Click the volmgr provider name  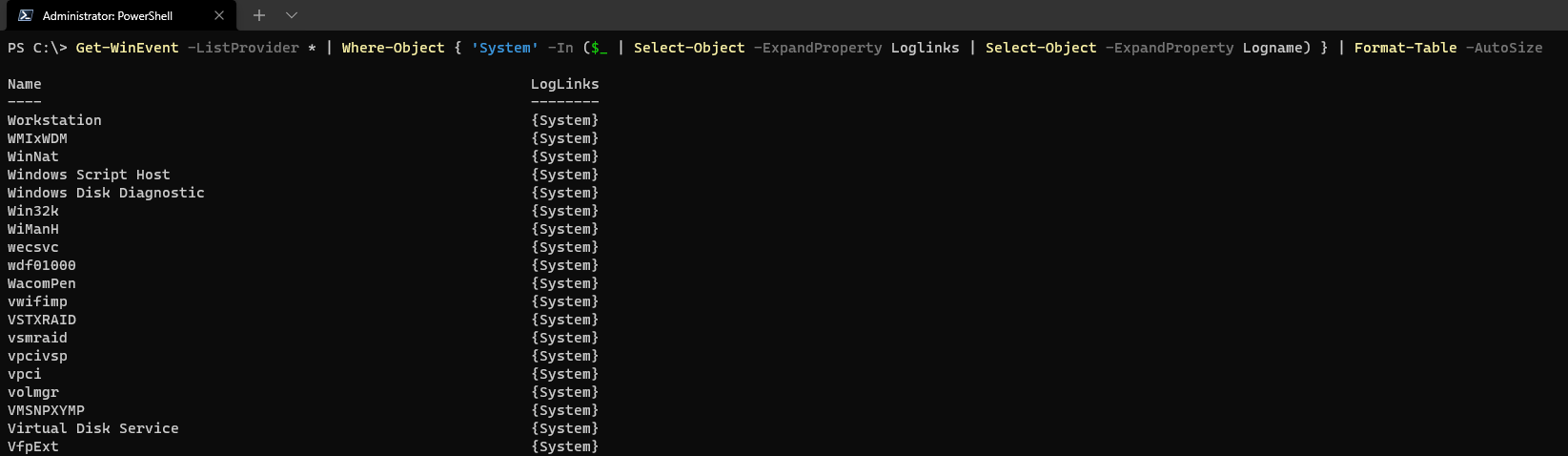(33, 392)
